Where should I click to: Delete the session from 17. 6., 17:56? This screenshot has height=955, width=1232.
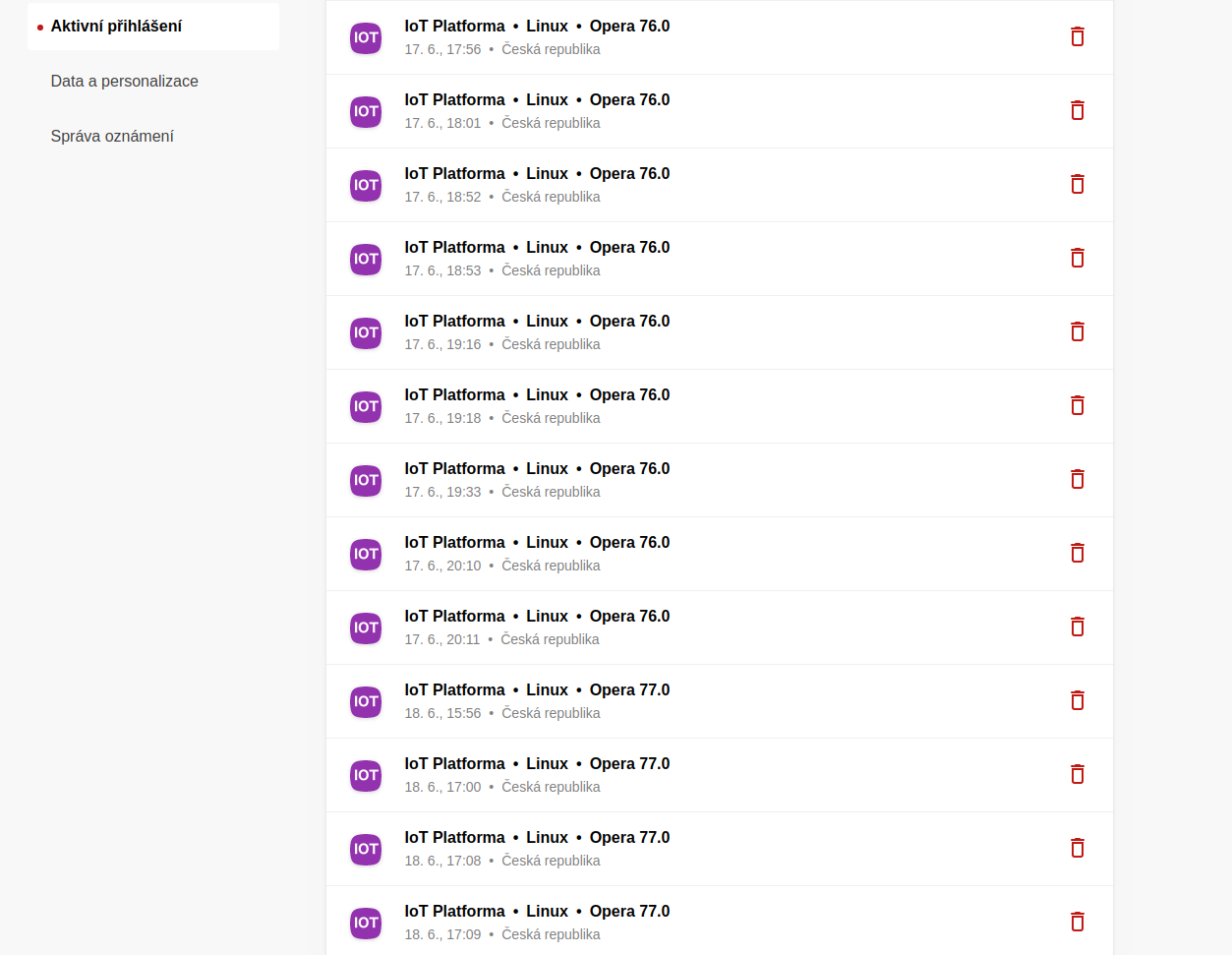pyautogui.click(x=1078, y=36)
